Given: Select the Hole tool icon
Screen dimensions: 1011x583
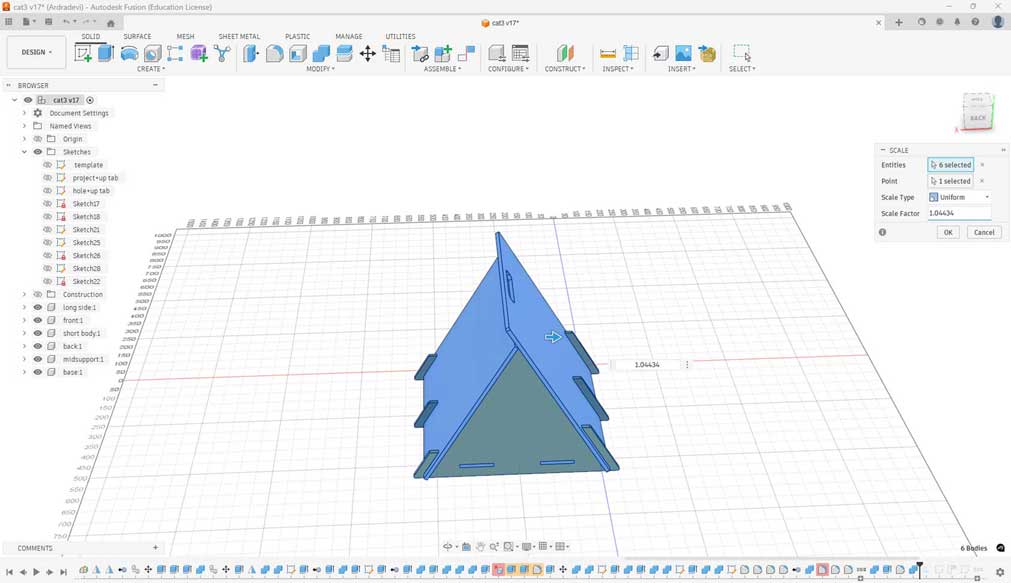Looking at the screenshot, I should coord(152,53).
